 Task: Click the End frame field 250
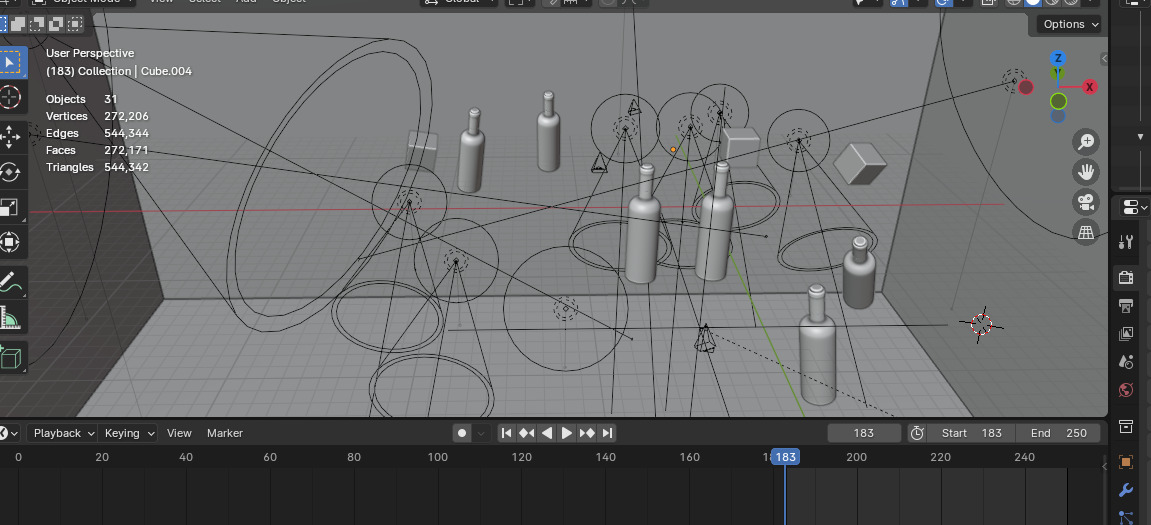click(x=1059, y=433)
